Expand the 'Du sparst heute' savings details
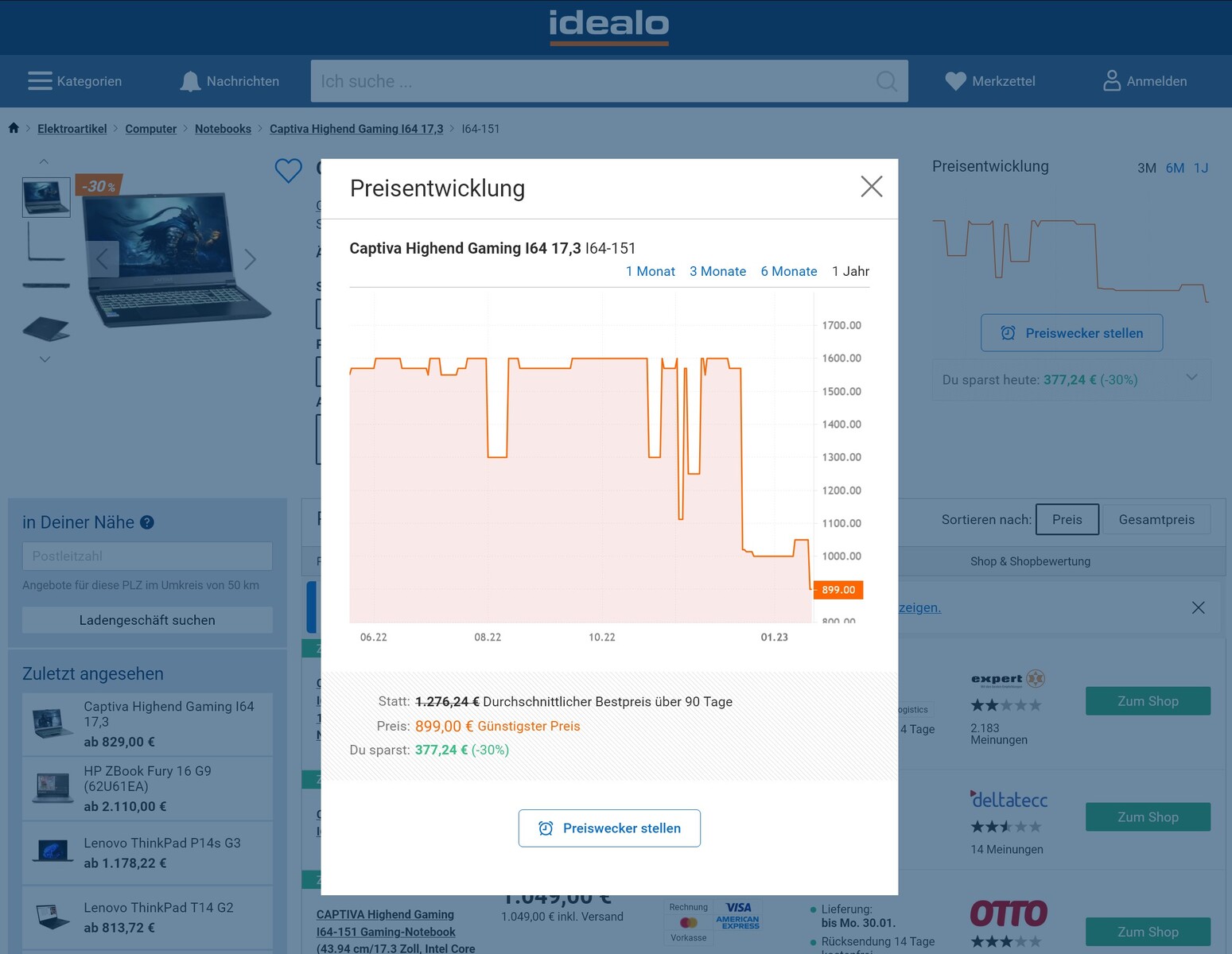The image size is (1232, 954). (1191, 378)
